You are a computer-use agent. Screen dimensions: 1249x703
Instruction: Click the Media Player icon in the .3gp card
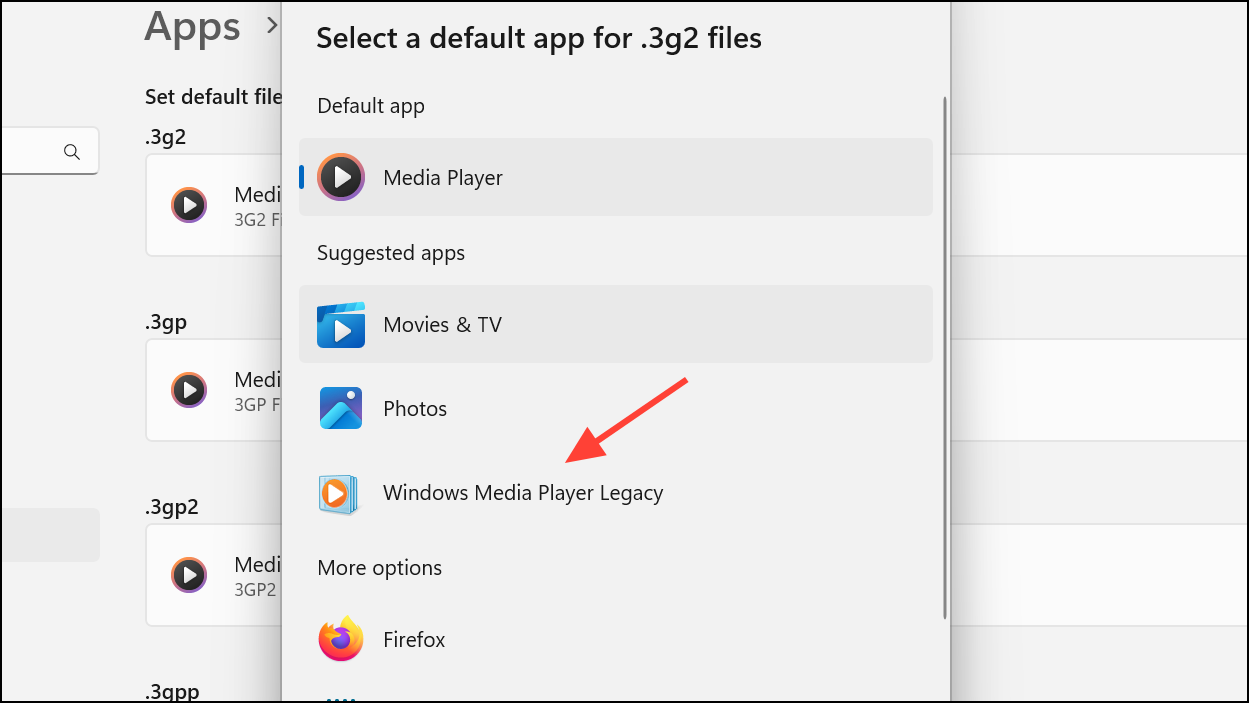189,390
